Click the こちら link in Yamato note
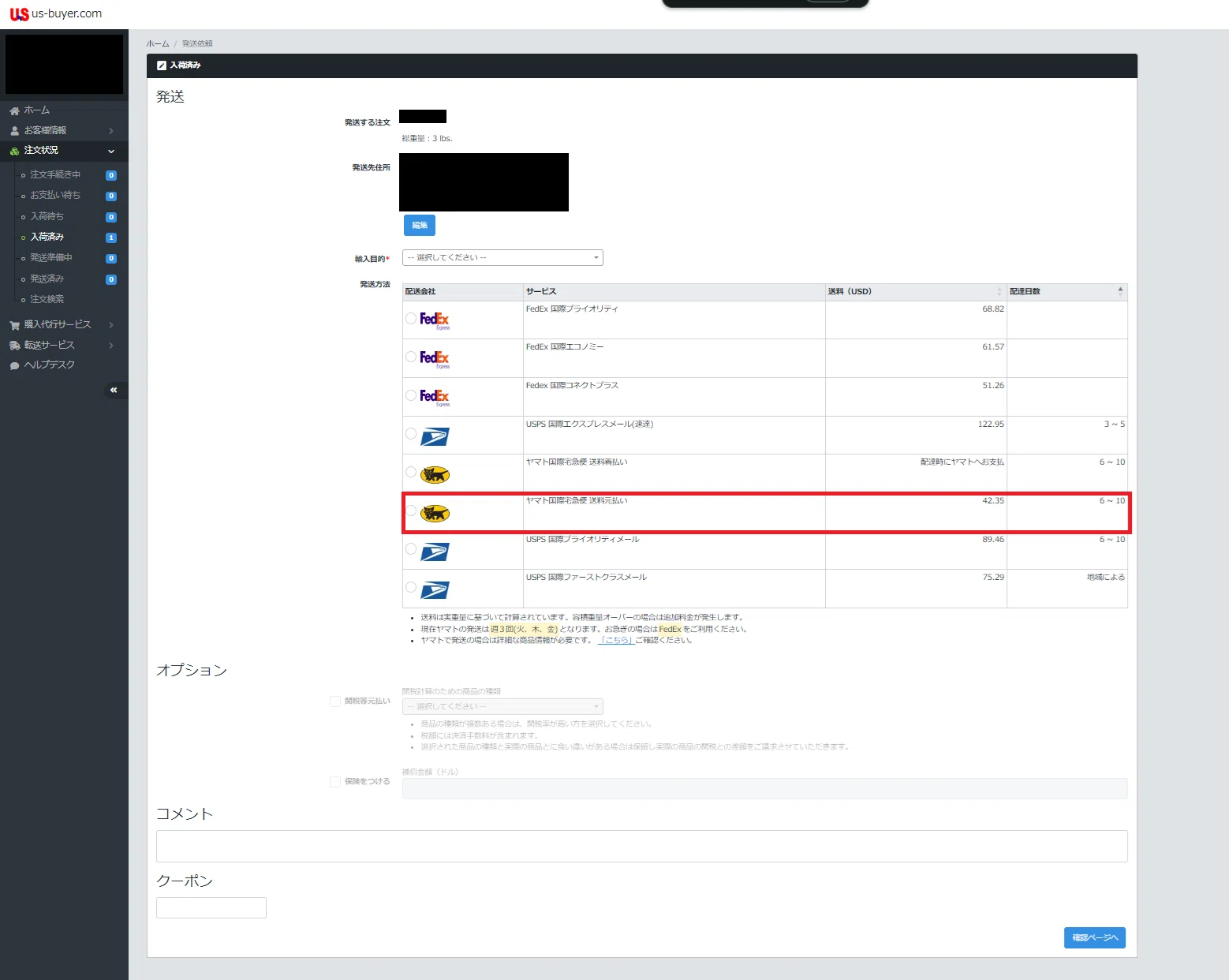The width and height of the screenshot is (1229, 980). [x=615, y=641]
